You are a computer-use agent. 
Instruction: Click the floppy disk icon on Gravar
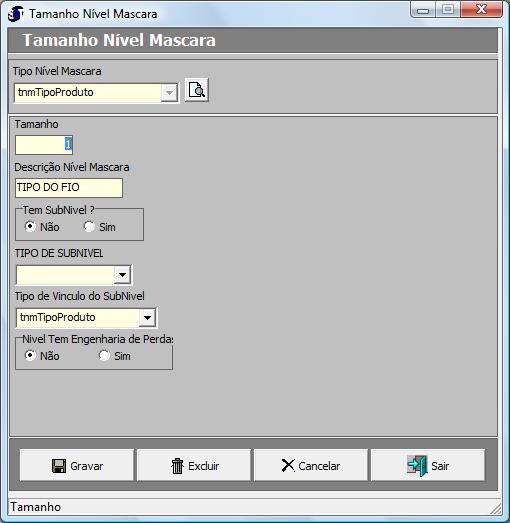(x=59, y=466)
